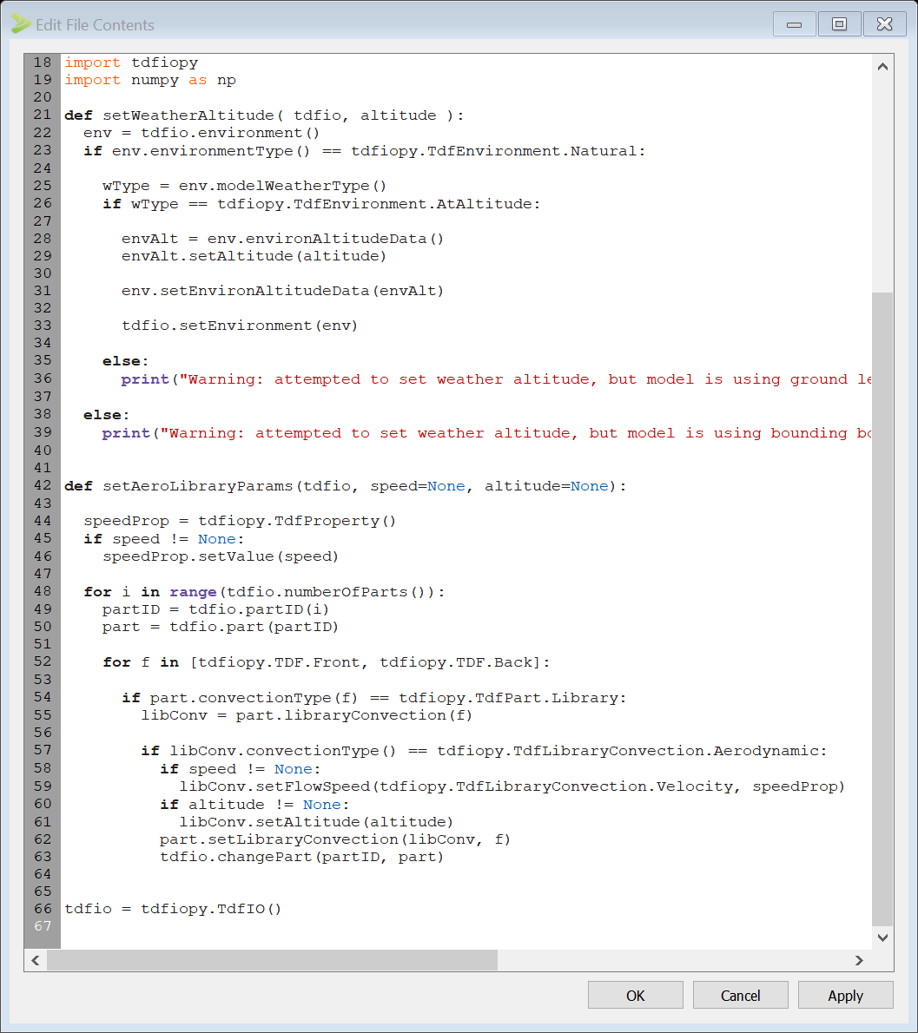Click on 'libConv.setAltitude(altitude)' line
The image size is (918, 1033).
point(316,822)
